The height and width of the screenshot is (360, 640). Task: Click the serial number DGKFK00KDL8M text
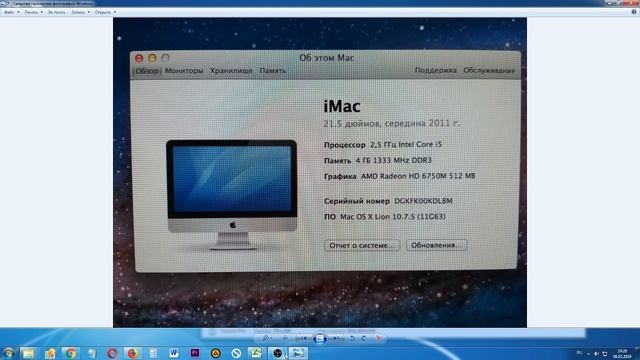(423, 201)
